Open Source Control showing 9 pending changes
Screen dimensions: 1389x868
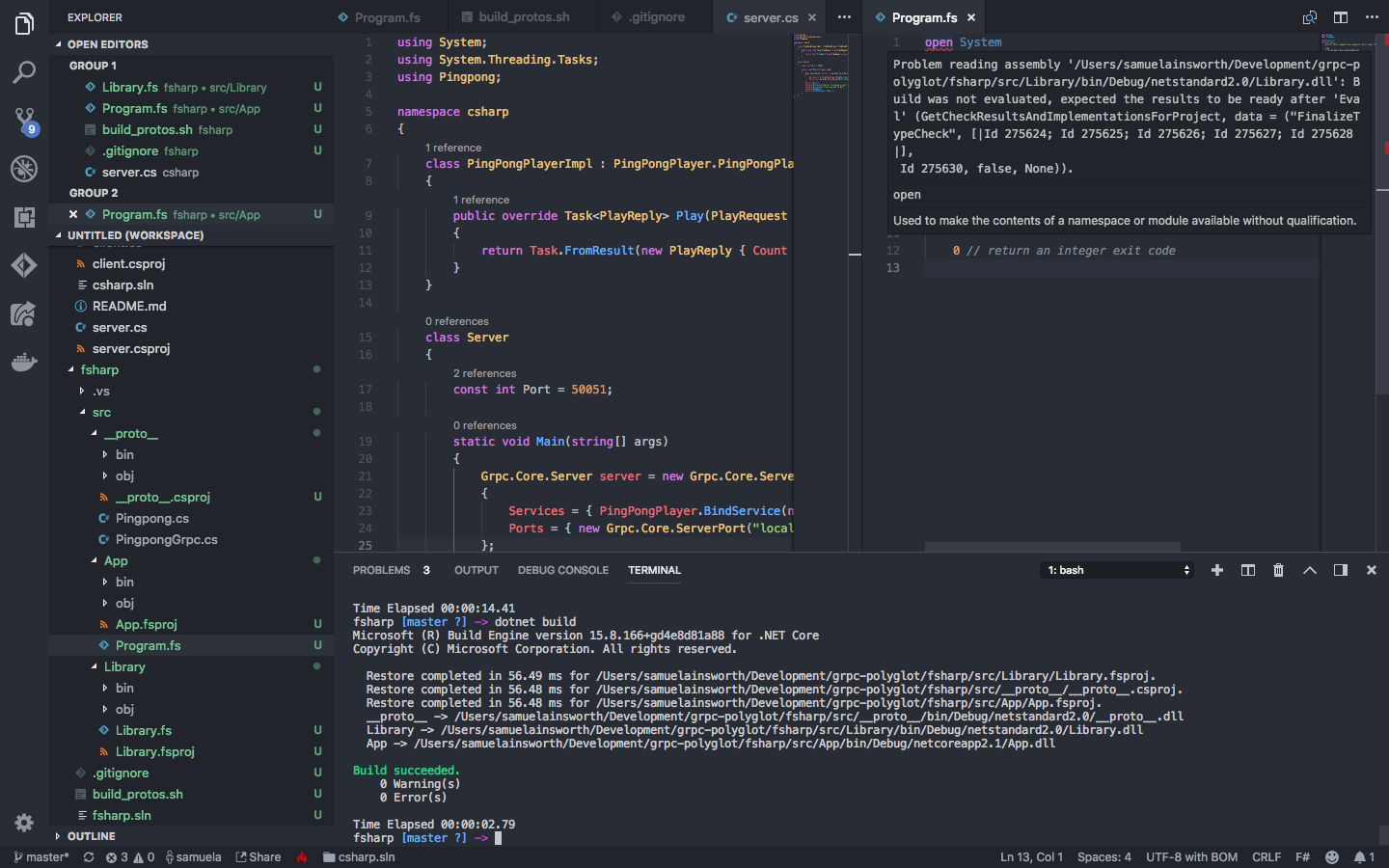coord(24,121)
